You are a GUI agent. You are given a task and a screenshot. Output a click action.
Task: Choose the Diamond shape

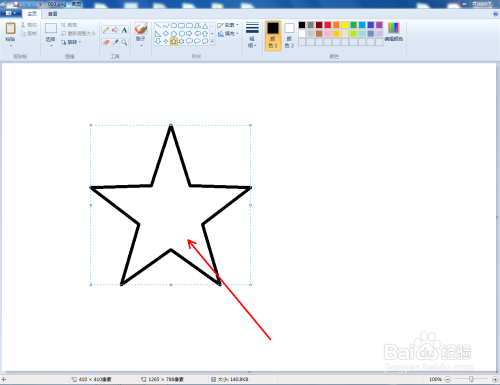(166, 34)
